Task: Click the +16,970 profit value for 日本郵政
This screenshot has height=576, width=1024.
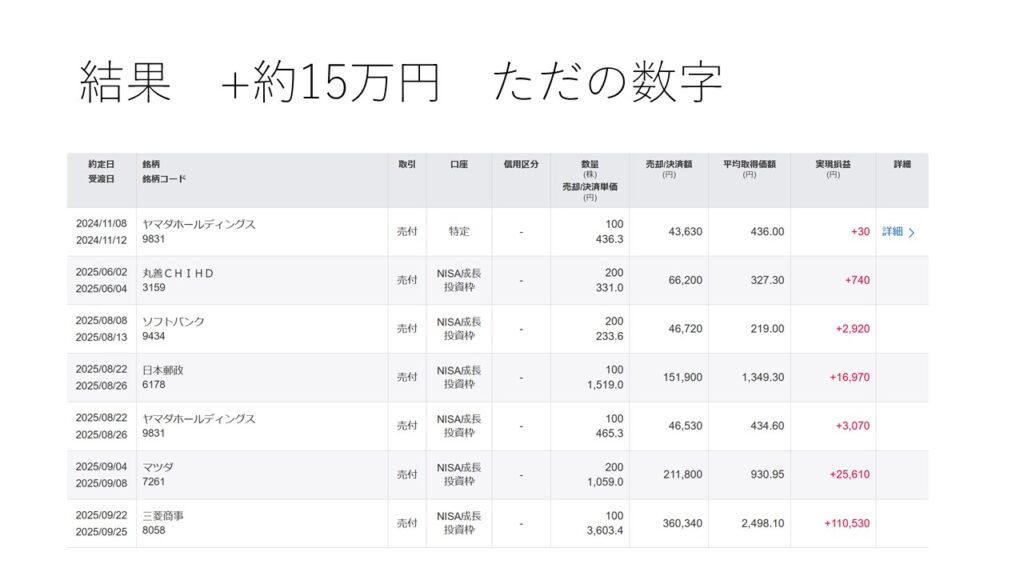Action: (849, 378)
